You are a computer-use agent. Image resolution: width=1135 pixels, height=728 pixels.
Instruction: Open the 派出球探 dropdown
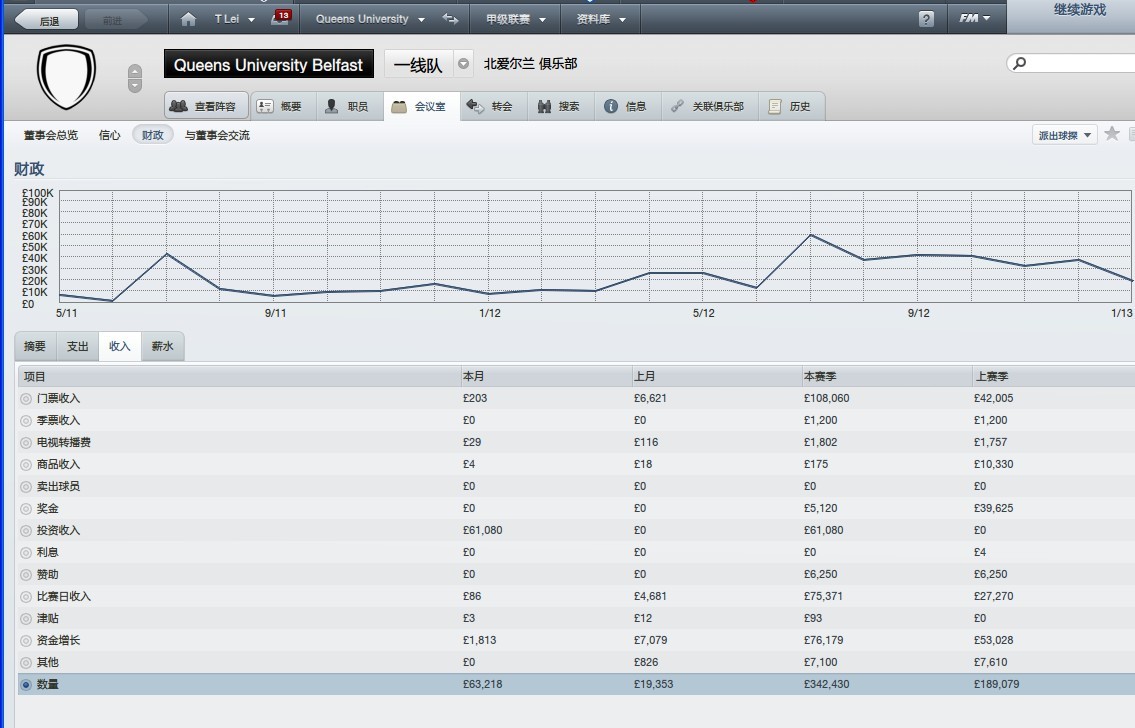point(1064,135)
